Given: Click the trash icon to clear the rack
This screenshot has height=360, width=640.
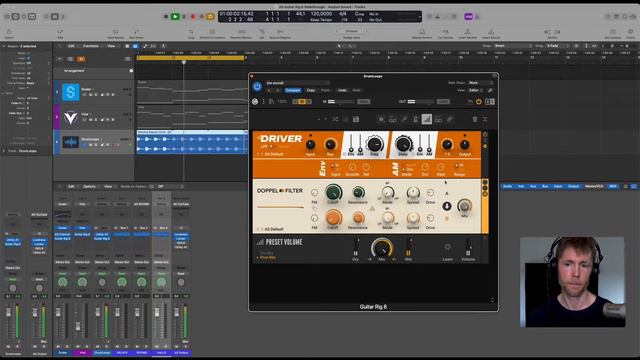Looking at the screenshot, I should point(475,119).
